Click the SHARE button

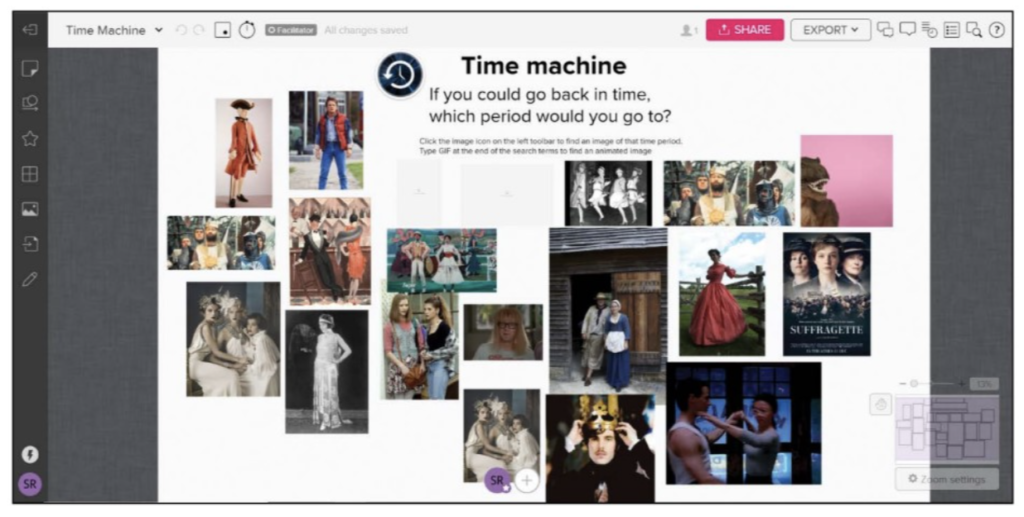click(744, 30)
